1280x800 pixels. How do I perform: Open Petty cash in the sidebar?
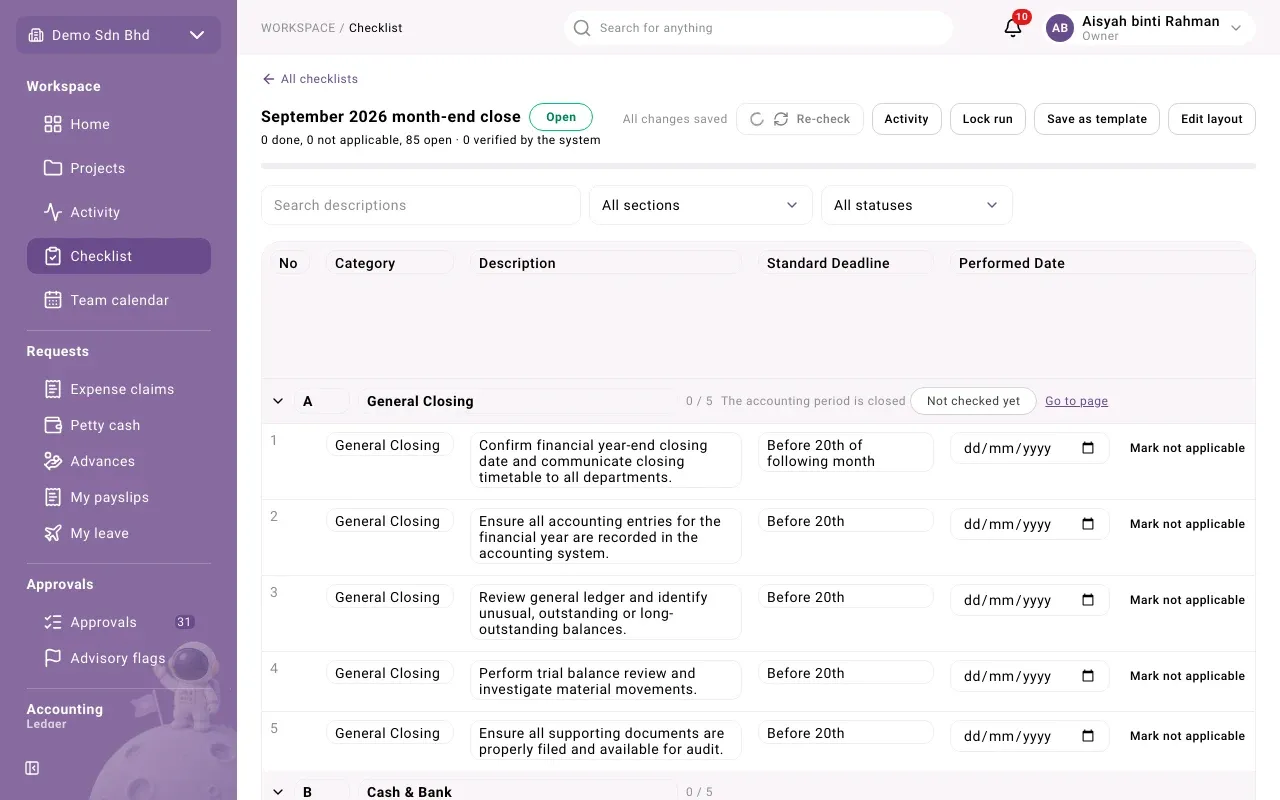point(119,425)
